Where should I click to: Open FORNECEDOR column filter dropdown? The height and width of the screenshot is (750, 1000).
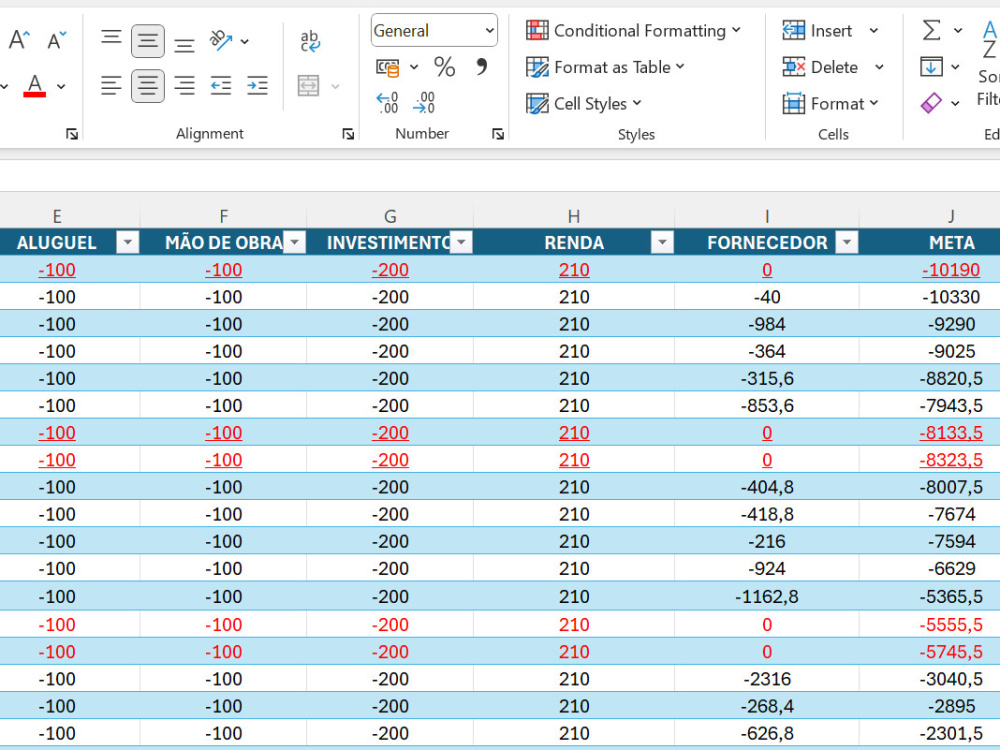click(847, 242)
